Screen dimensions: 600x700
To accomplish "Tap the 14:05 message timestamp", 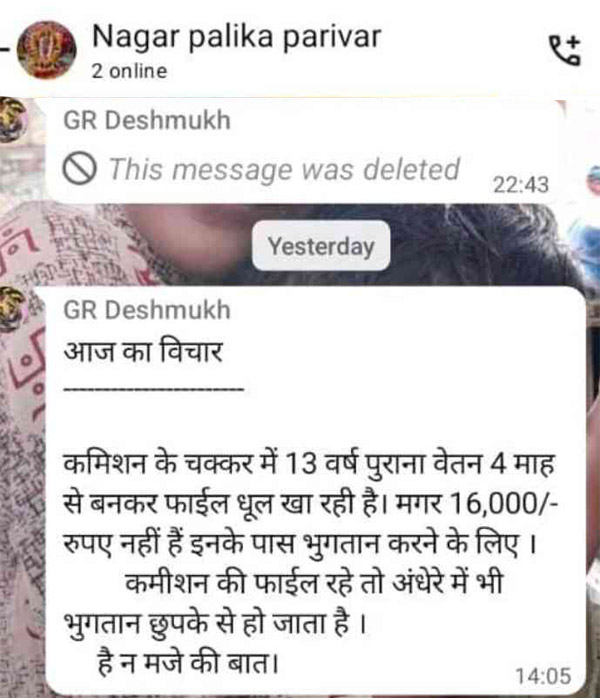I will click(x=543, y=676).
